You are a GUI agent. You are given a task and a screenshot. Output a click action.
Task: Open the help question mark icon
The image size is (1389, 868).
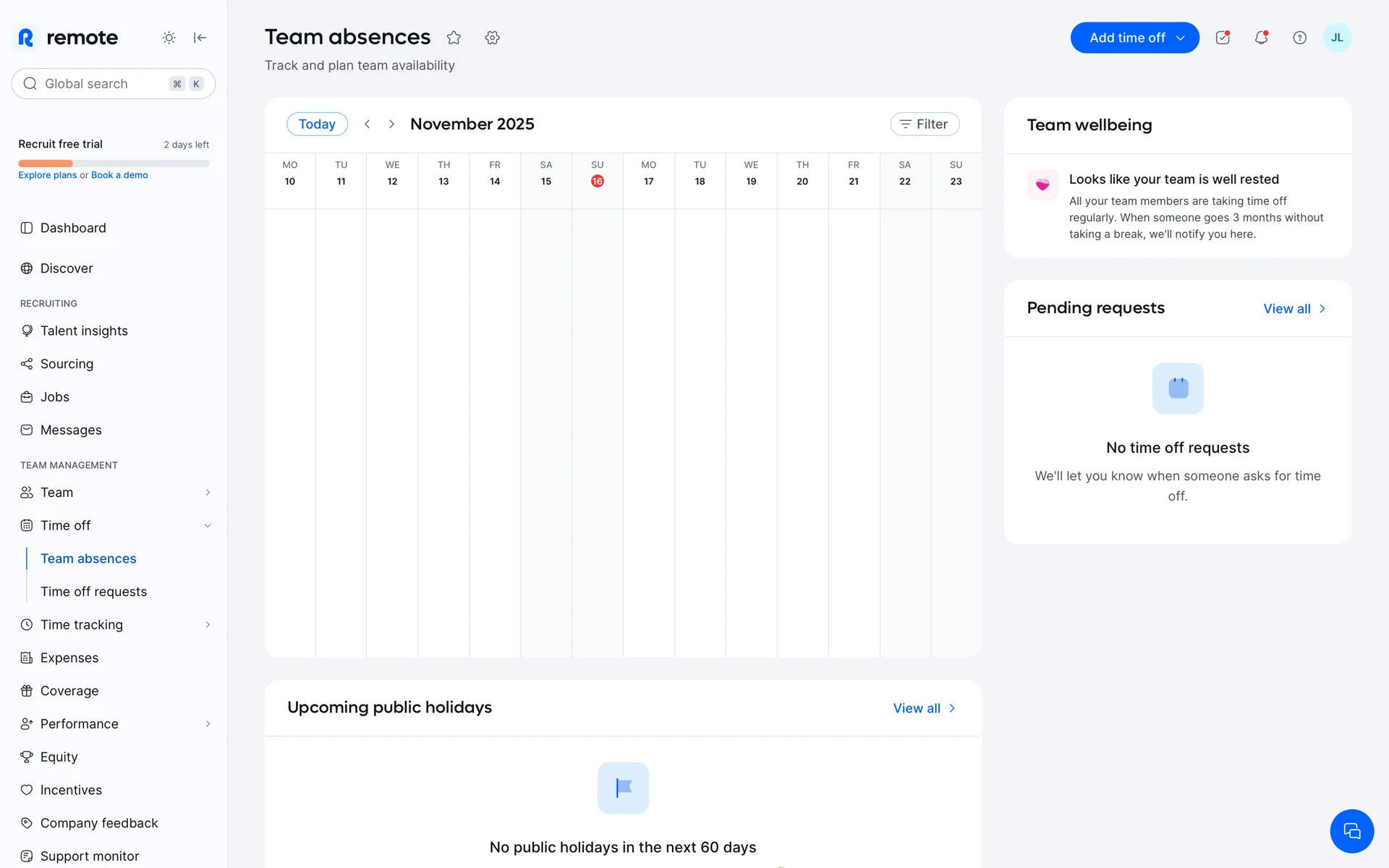(x=1299, y=38)
